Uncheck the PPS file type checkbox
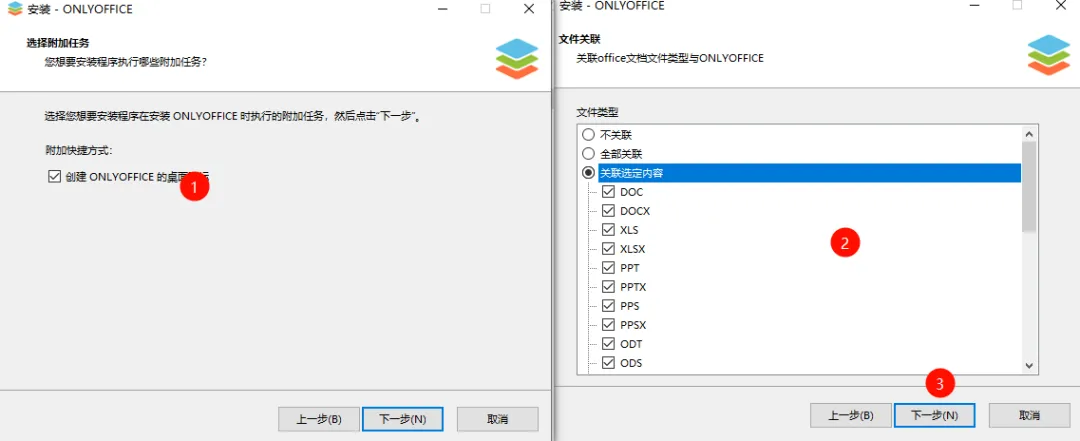1080x441 pixels. pos(608,305)
